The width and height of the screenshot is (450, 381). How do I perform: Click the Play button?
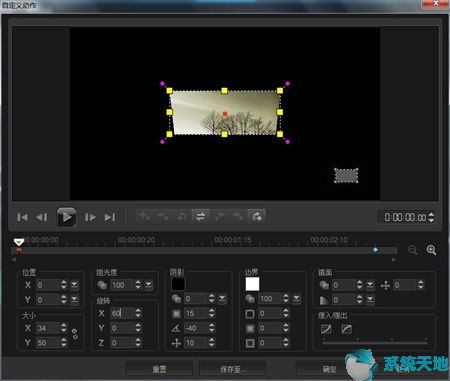click(x=66, y=217)
